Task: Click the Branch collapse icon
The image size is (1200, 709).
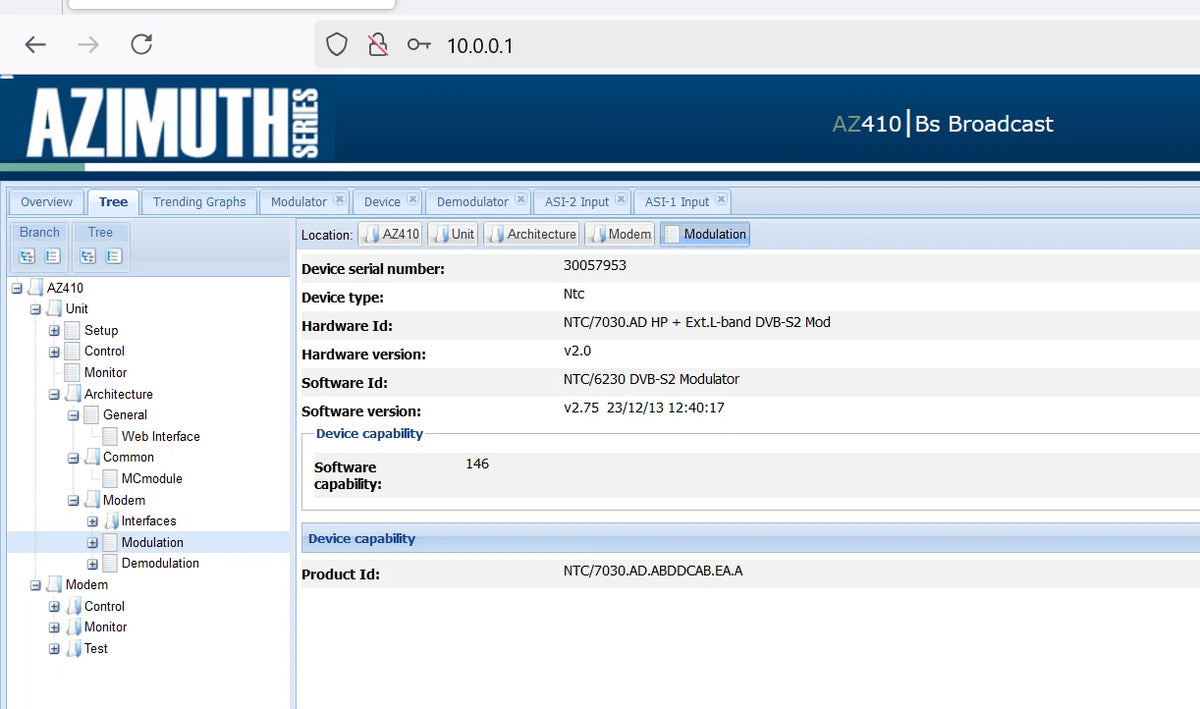Action: coord(53,256)
